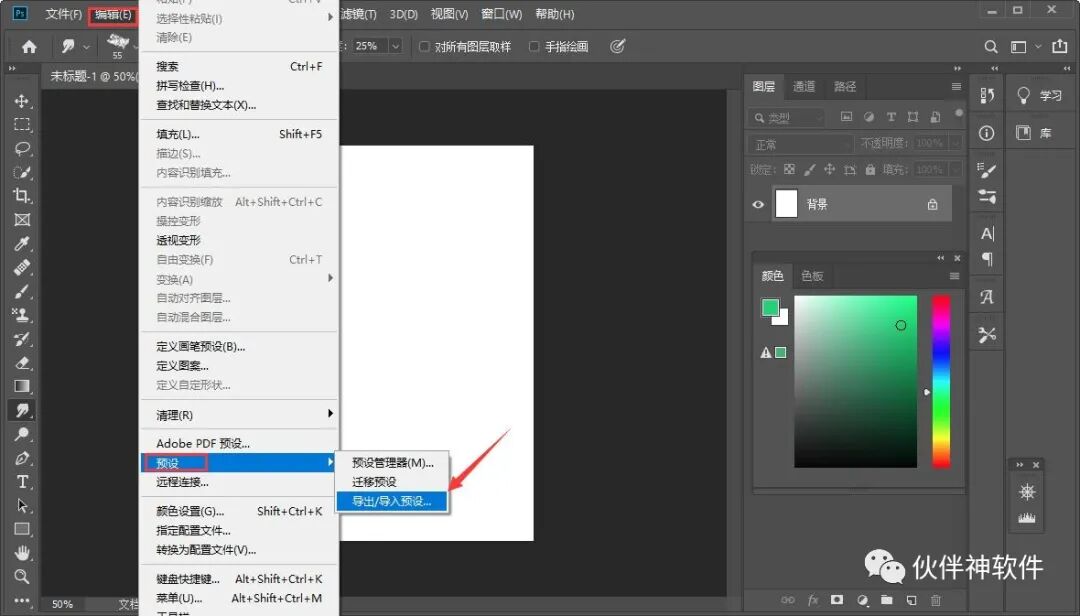1080x616 pixels.
Task: Select the Eraser tool
Action: click(x=22, y=362)
